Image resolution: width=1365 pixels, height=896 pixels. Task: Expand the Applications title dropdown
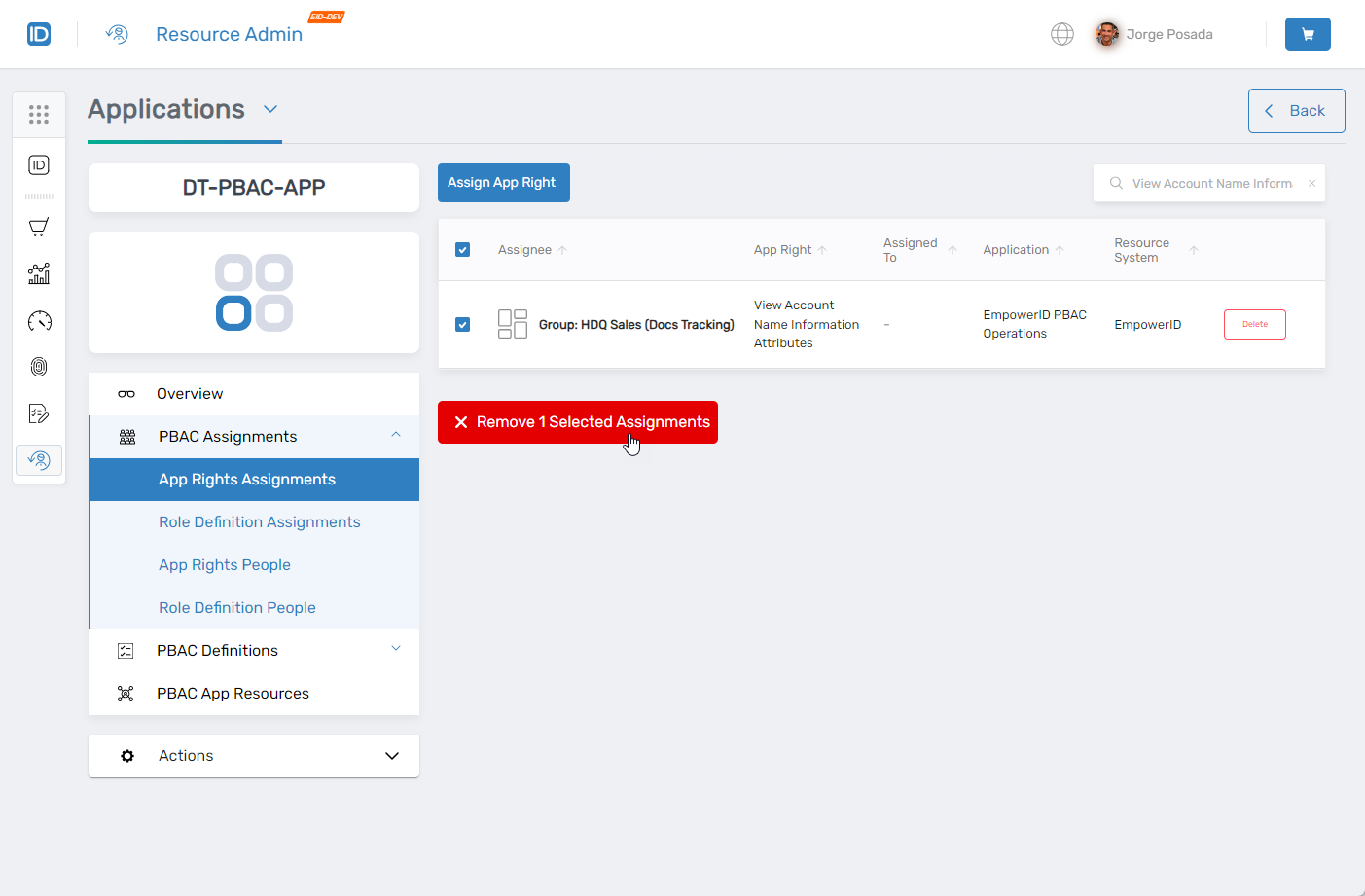pyautogui.click(x=270, y=109)
